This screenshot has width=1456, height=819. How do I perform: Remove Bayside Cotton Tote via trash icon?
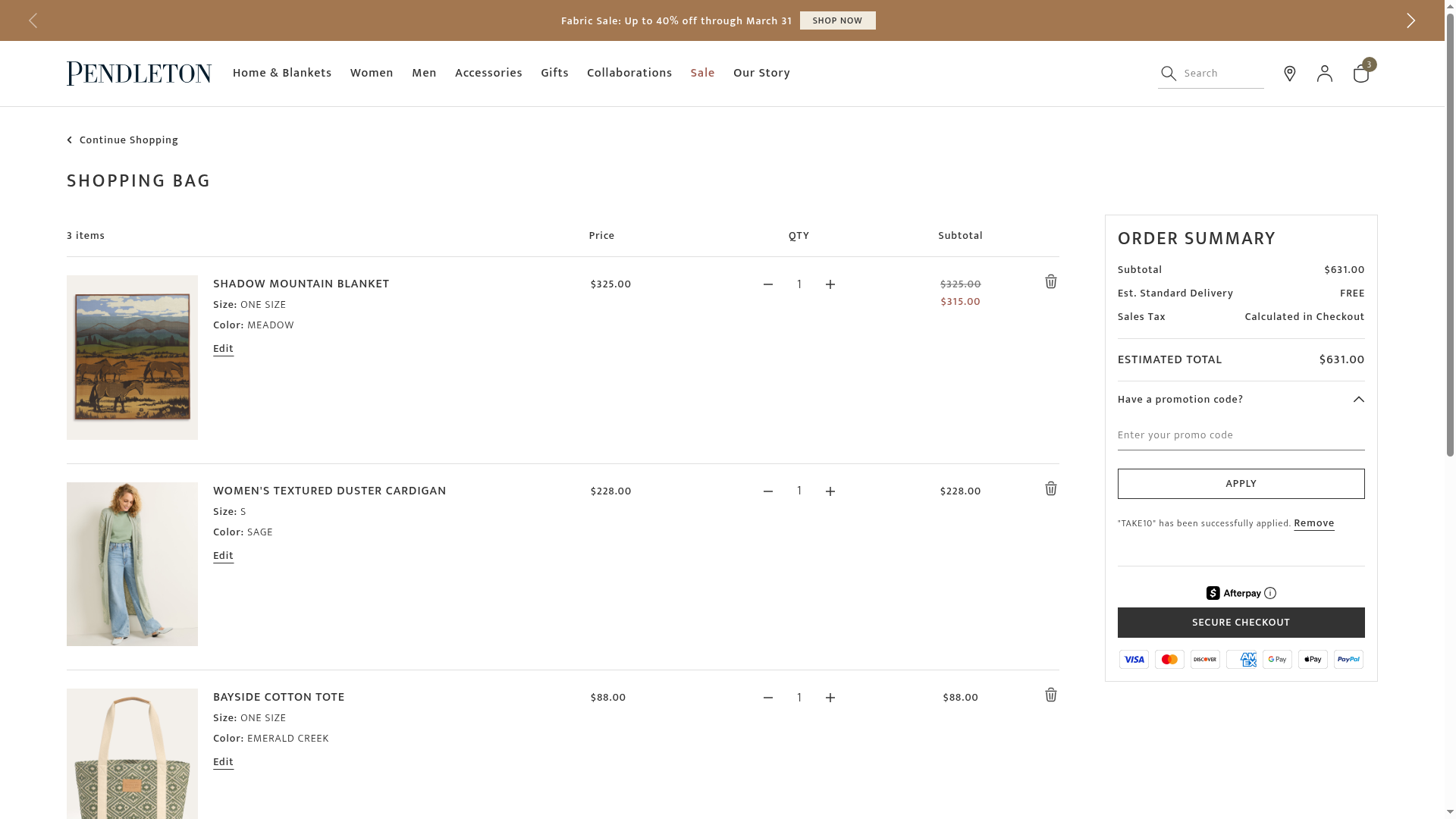(x=1050, y=695)
